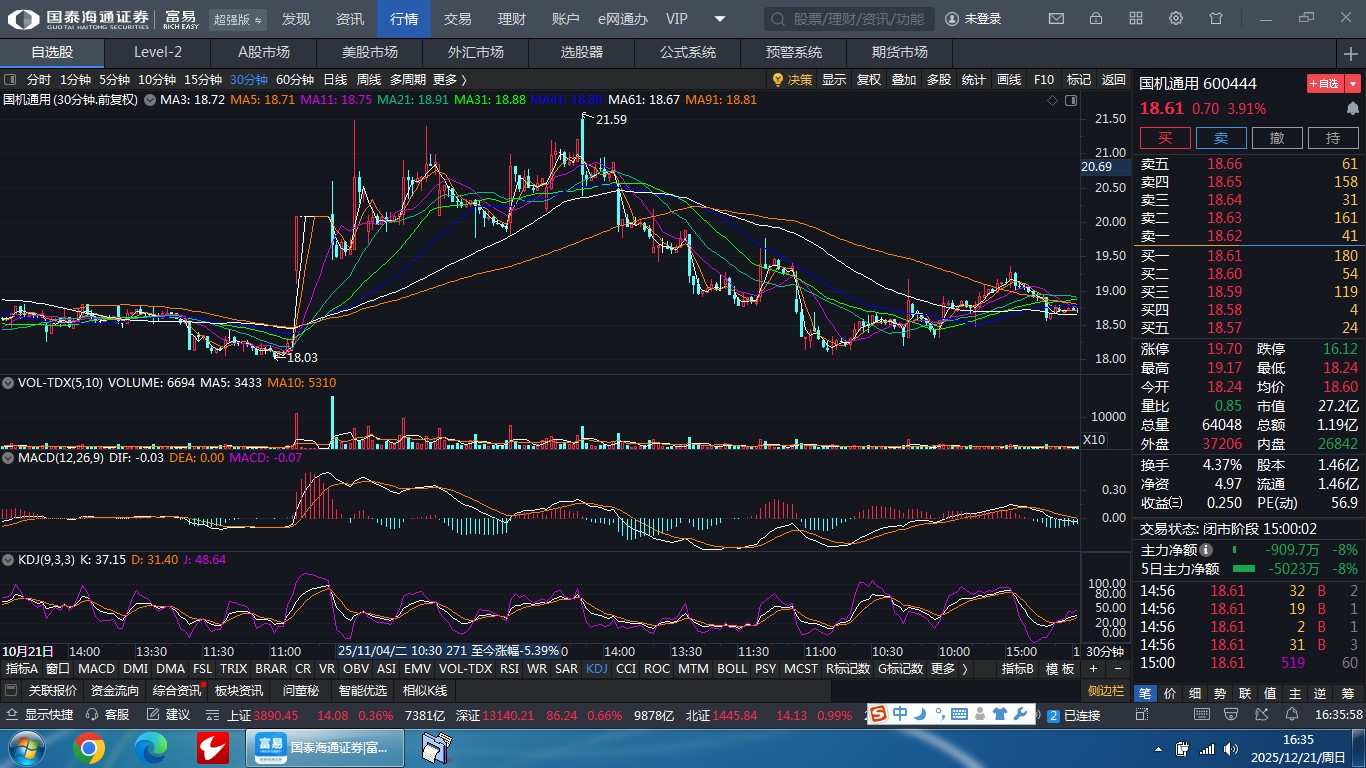Expand the 更多 time period options
Image resolution: width=1366 pixels, height=768 pixels.
coord(449,80)
